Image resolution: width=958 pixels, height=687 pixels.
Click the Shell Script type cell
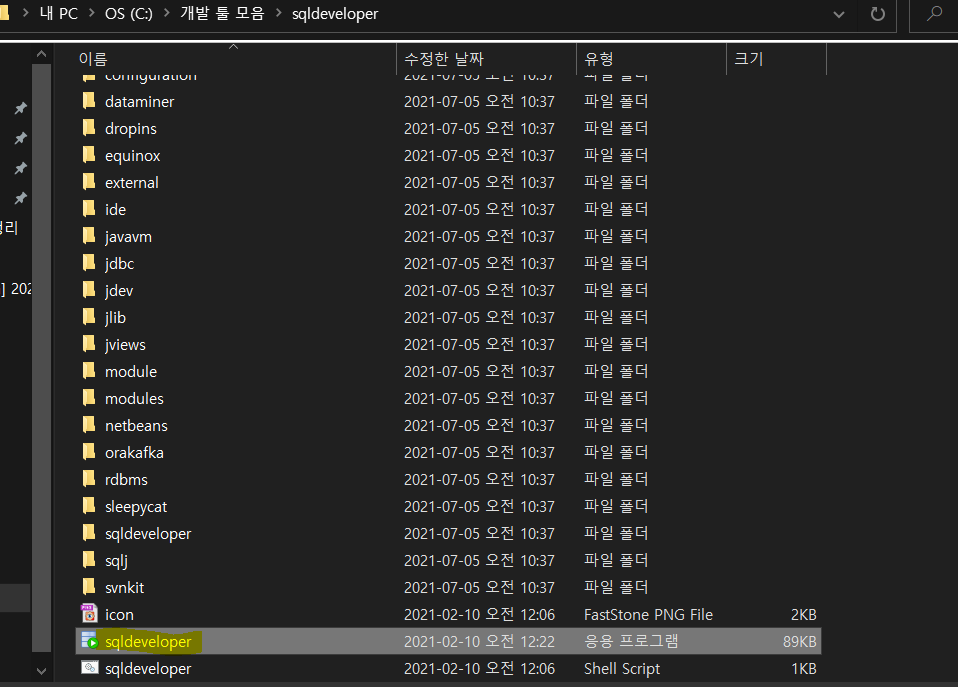622,669
